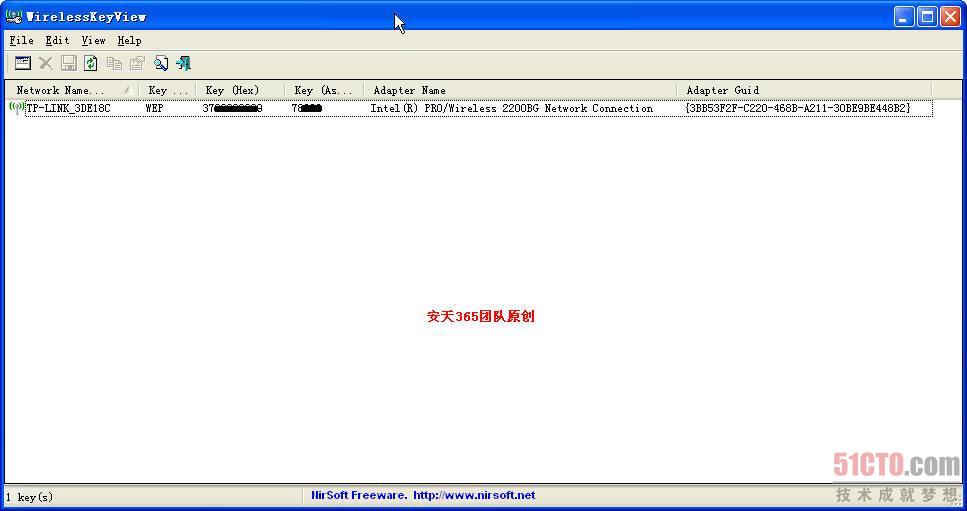Click the '1 key(s)' status bar entry

(30, 497)
